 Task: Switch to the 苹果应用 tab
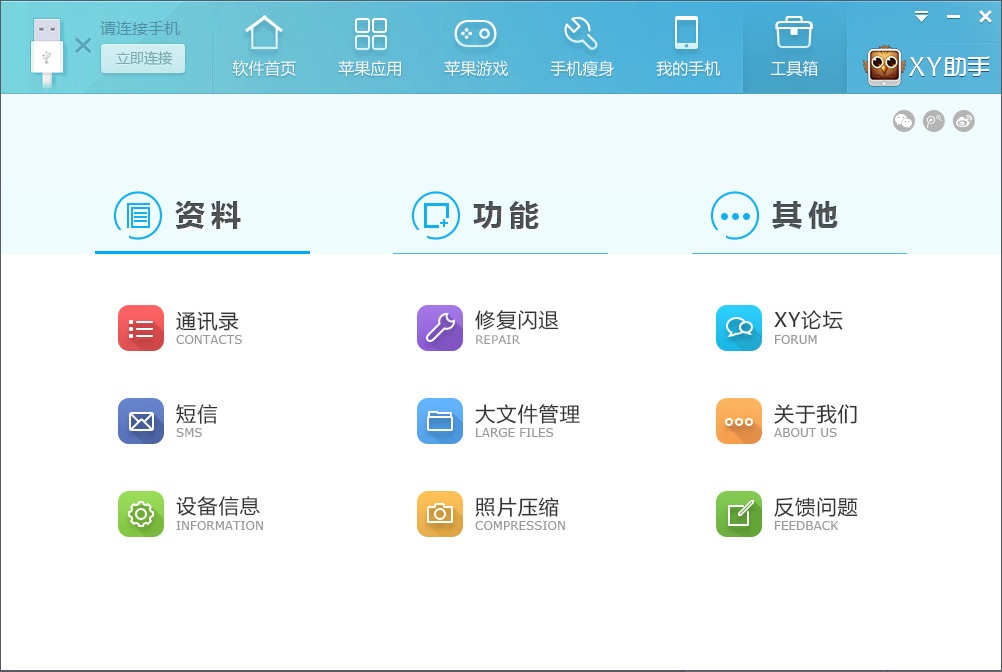370,46
